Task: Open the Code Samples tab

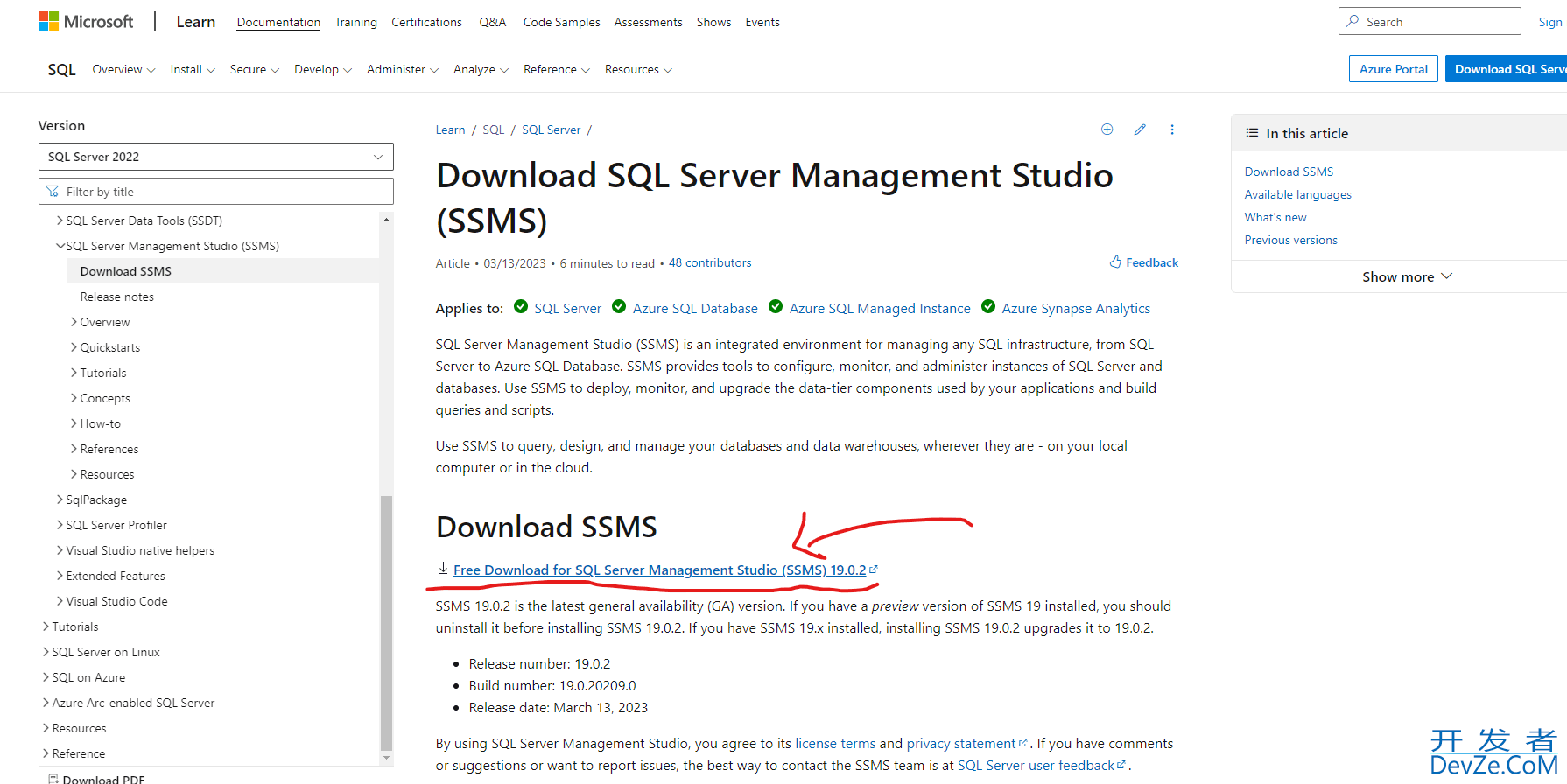Action: tap(561, 22)
